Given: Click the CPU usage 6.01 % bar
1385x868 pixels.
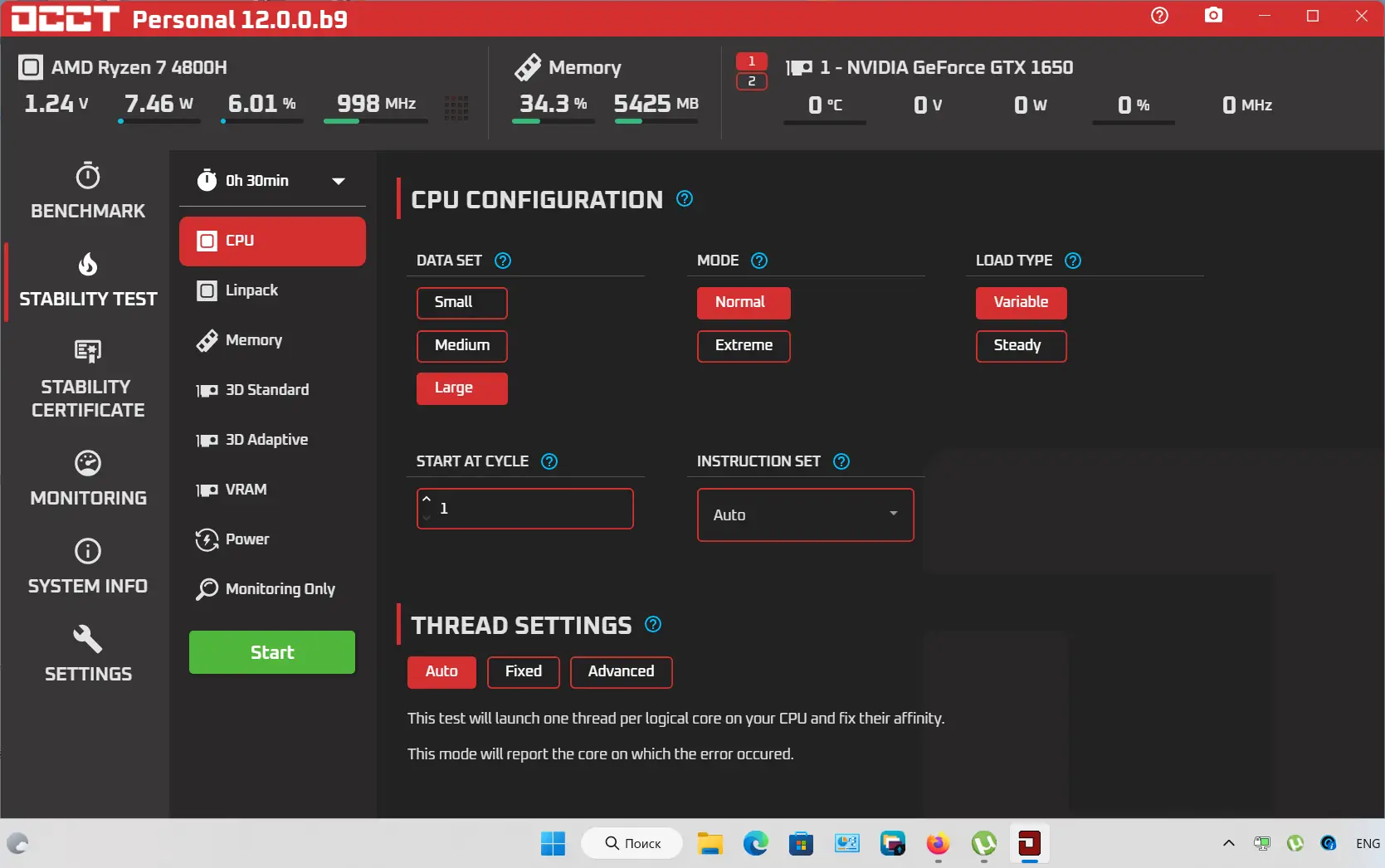Looking at the screenshot, I should 262,121.
